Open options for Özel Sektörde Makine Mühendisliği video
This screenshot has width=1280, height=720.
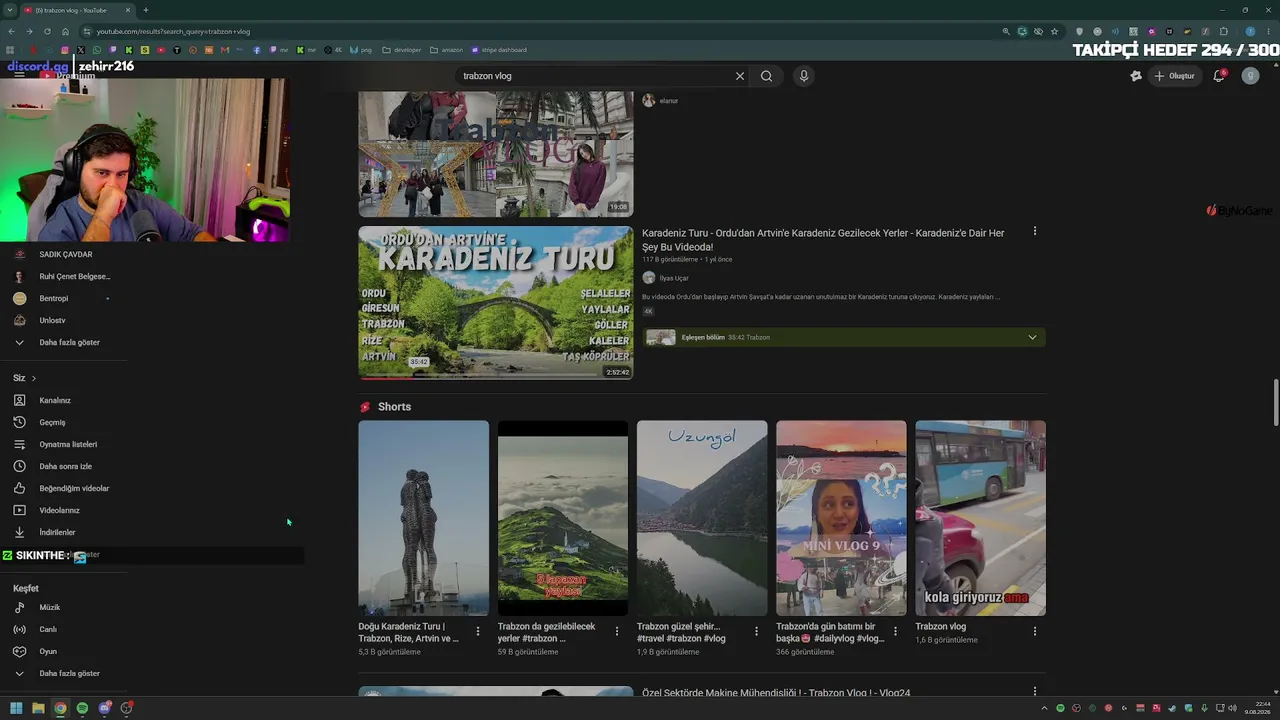point(1035,691)
